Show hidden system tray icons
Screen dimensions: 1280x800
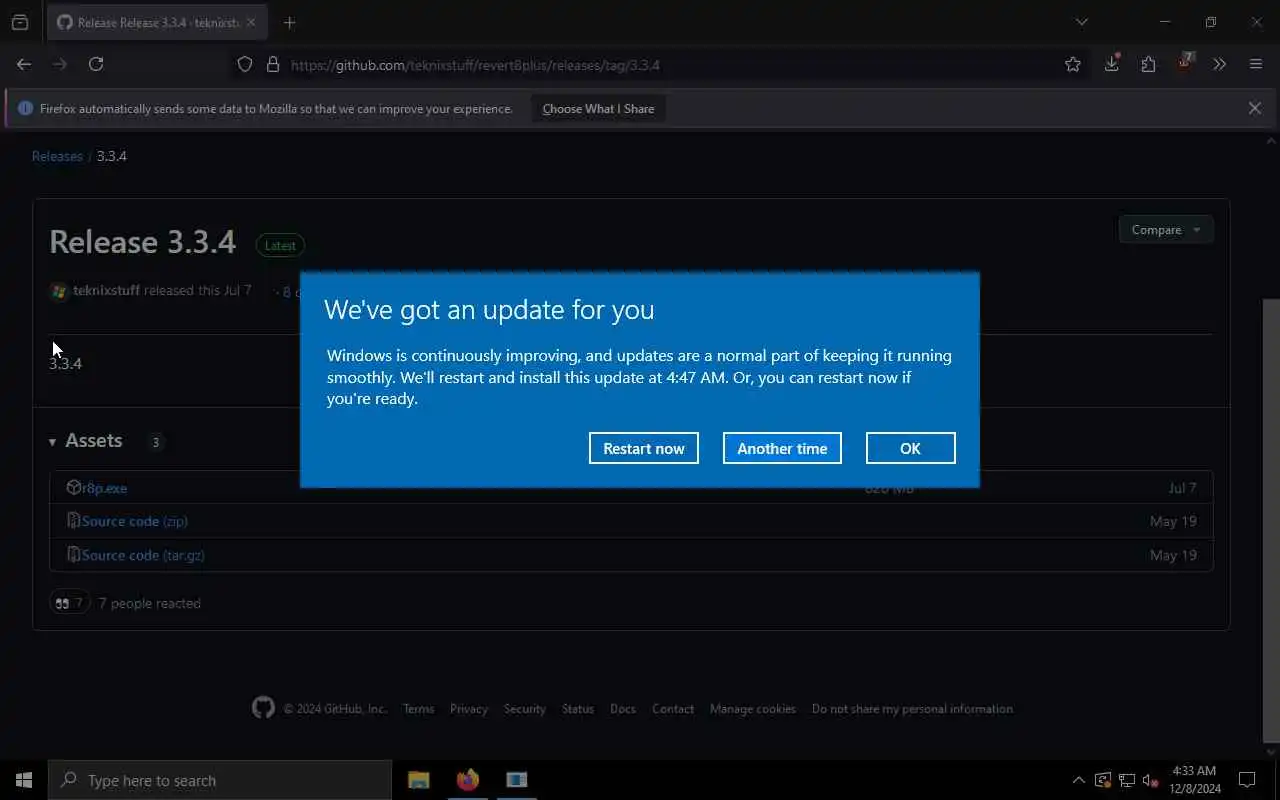(x=1078, y=780)
